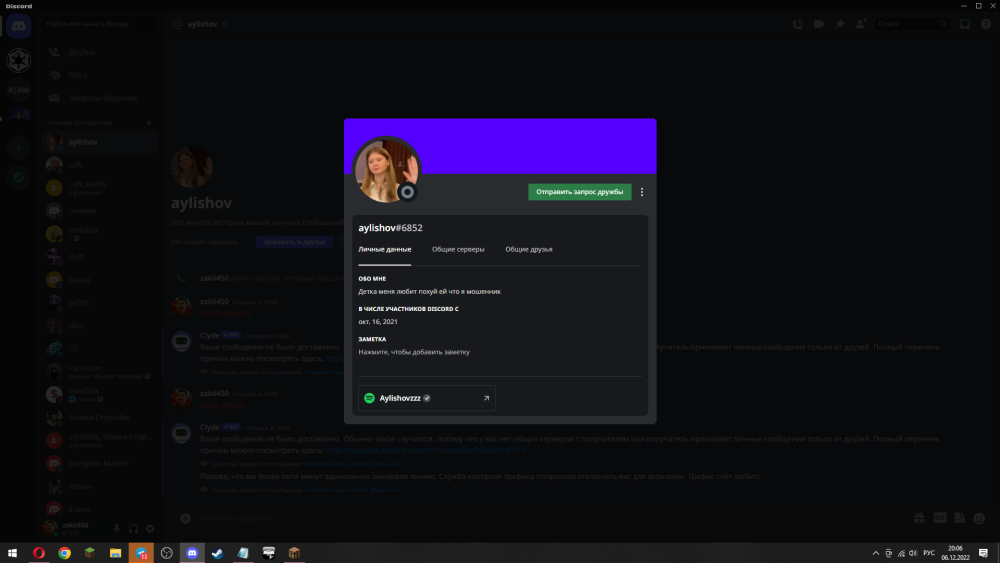Open the DM with zeFFo
Screen dimensions: 1000x563
(99, 302)
